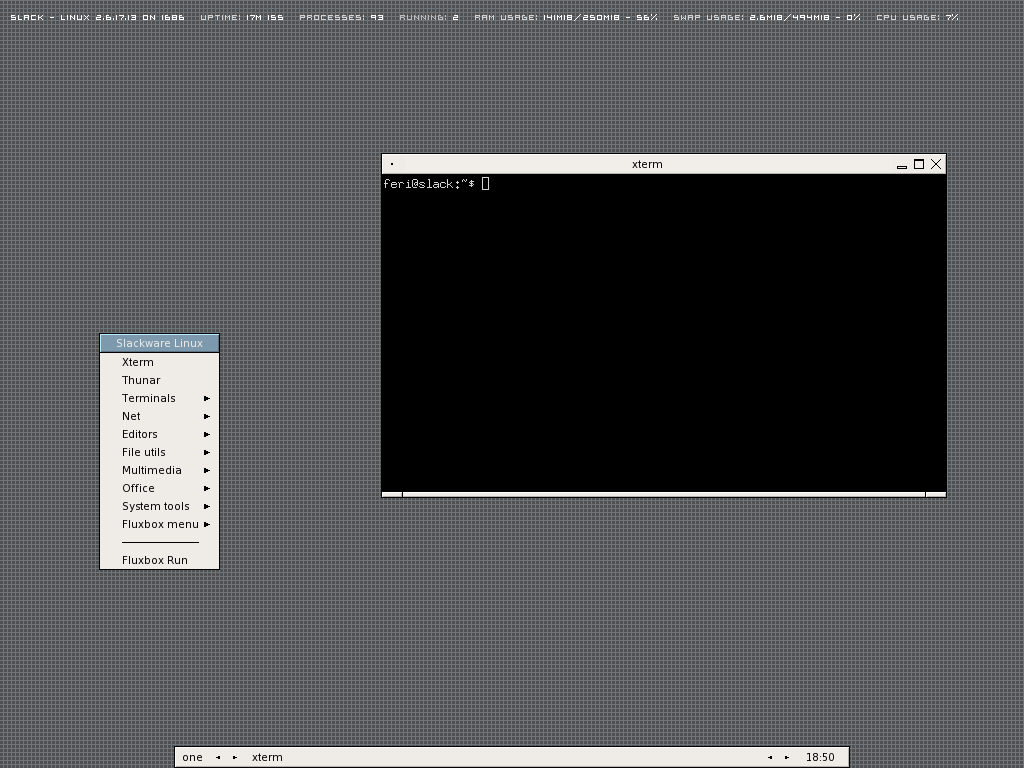Click the RAM usage status text
This screenshot has width=1024, height=768.
pos(566,17)
